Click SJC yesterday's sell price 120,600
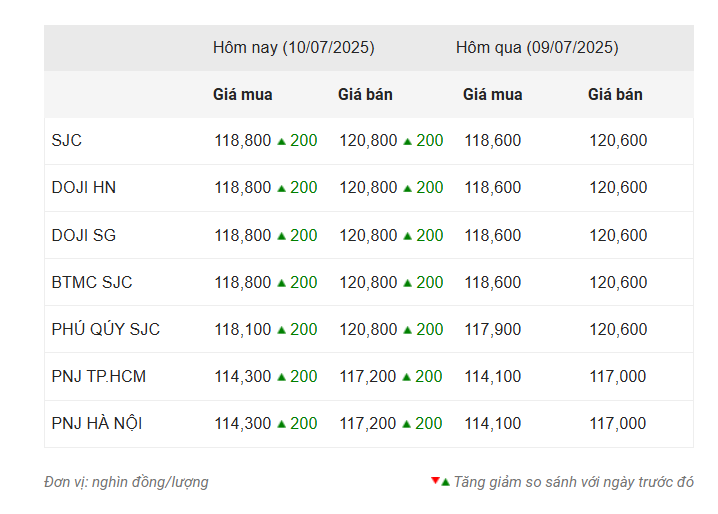718x514 pixels. point(618,140)
